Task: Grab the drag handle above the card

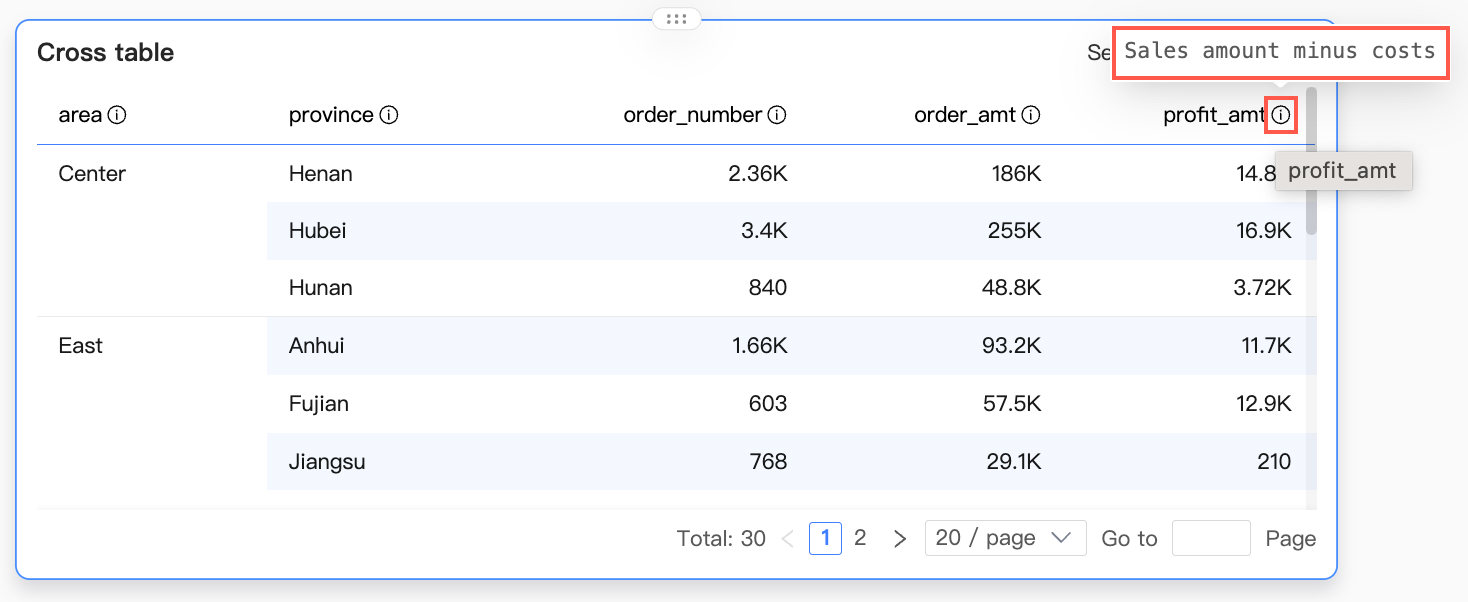Action: 676,18
